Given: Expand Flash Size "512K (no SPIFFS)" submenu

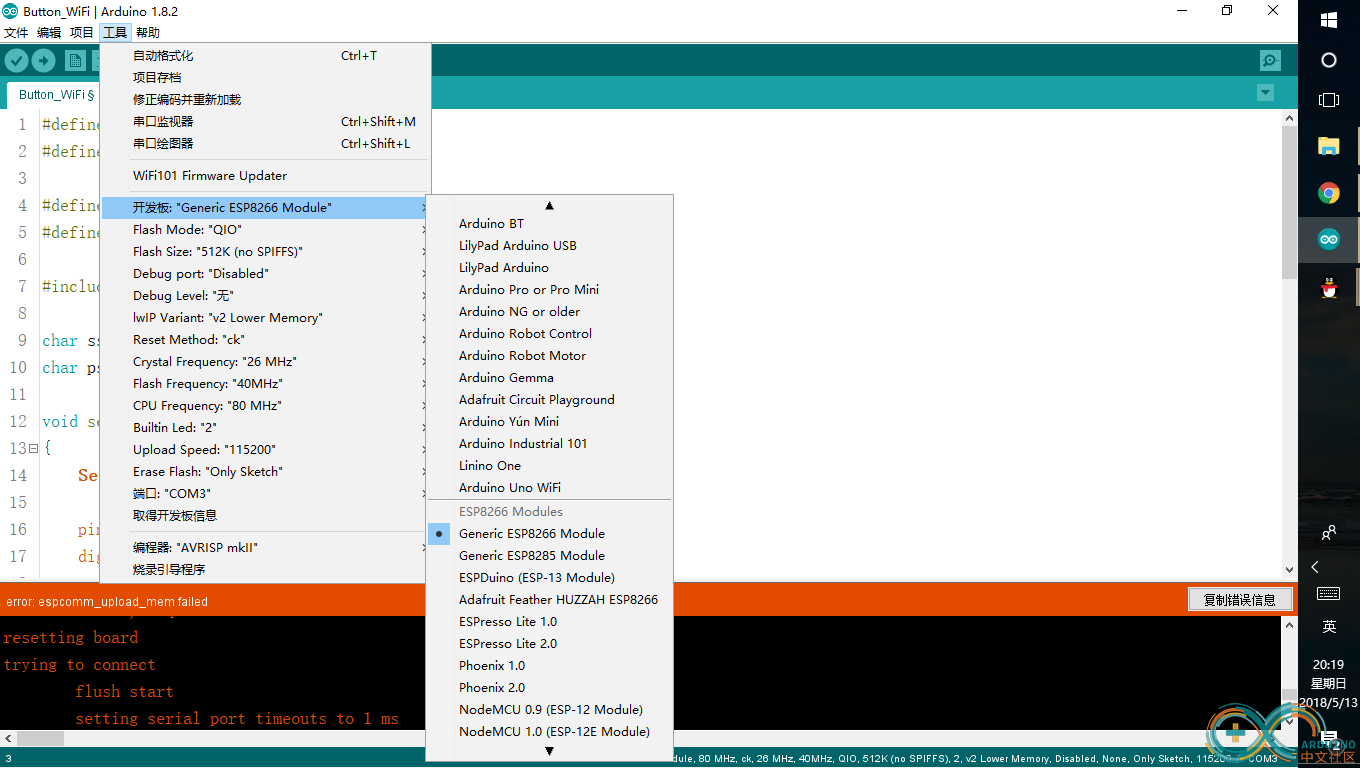Looking at the screenshot, I should pyautogui.click(x=266, y=252).
